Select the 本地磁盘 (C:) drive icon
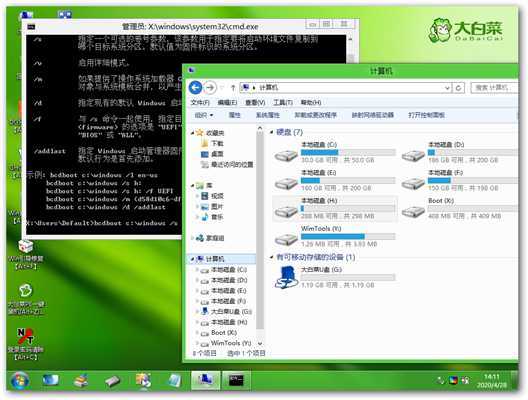This screenshot has width=528, height=400. pos(286,155)
